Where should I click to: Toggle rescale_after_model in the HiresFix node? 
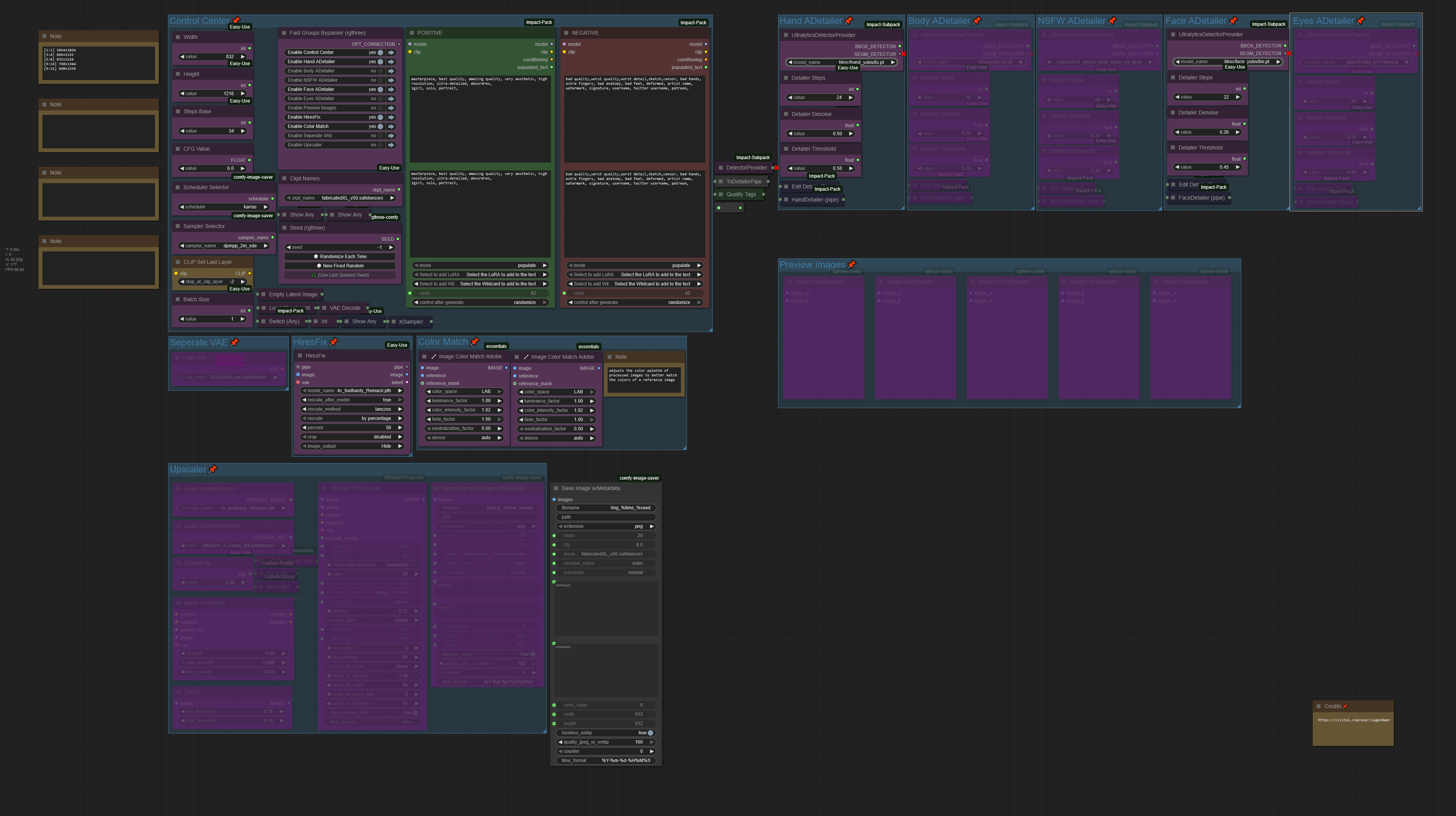pyautogui.click(x=352, y=400)
